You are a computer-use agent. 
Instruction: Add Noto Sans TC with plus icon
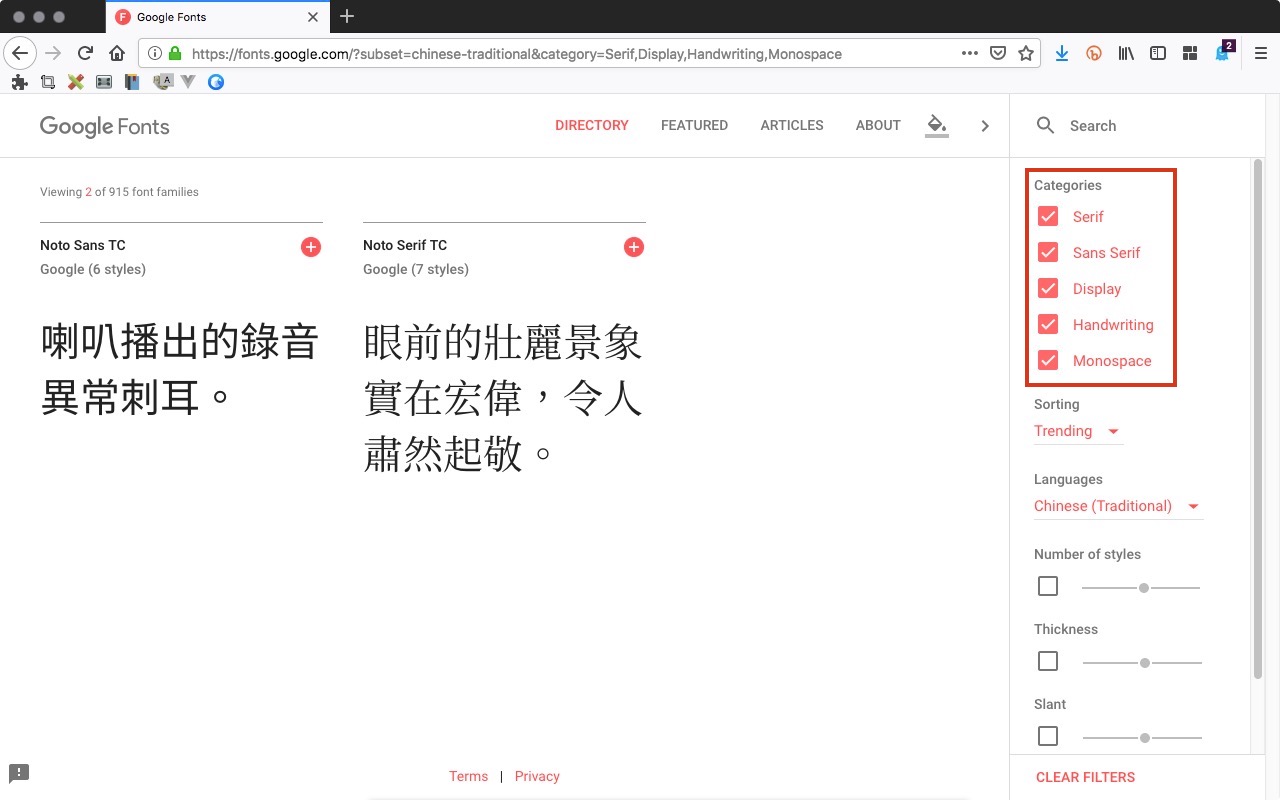coord(311,247)
